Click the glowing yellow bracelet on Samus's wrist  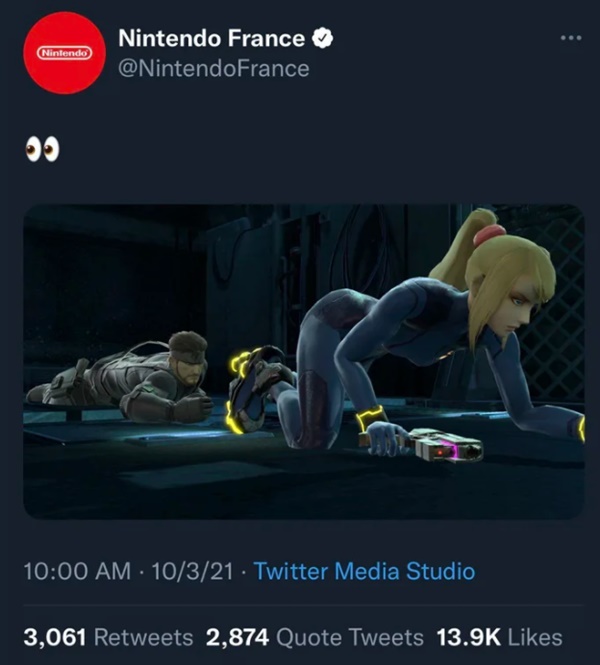click(x=371, y=416)
